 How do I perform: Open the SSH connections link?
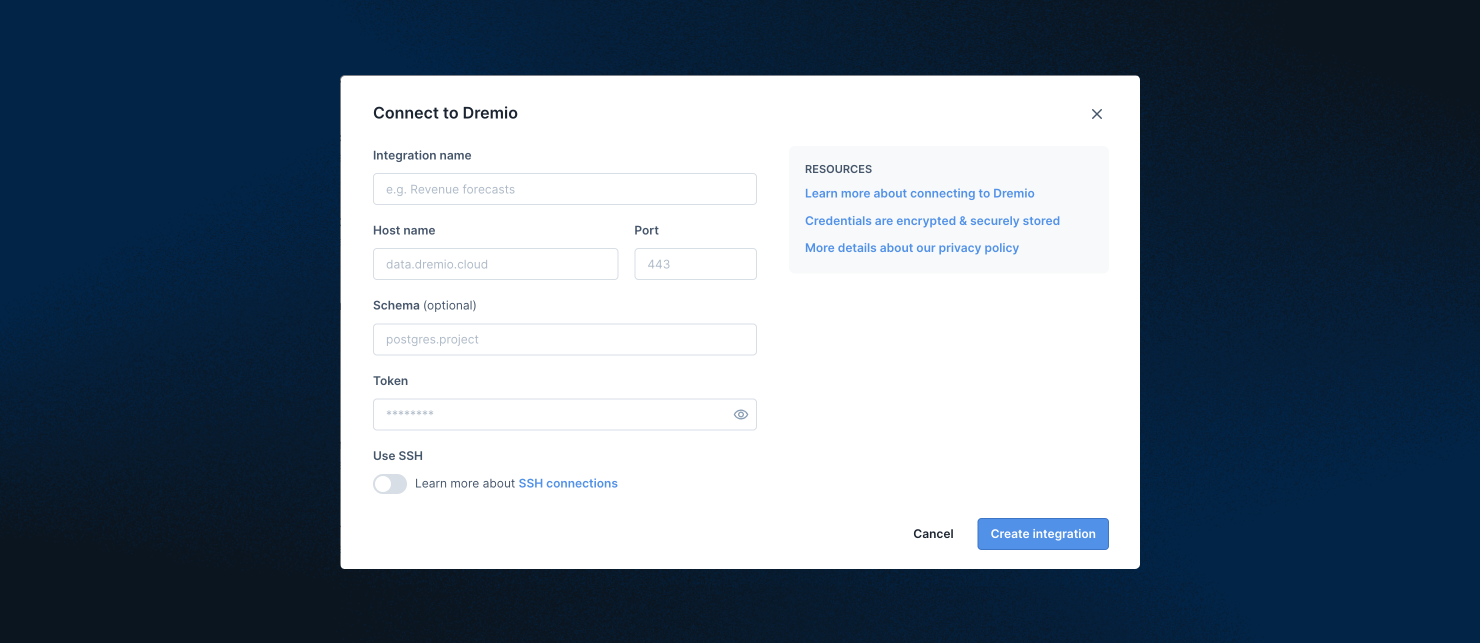568,483
